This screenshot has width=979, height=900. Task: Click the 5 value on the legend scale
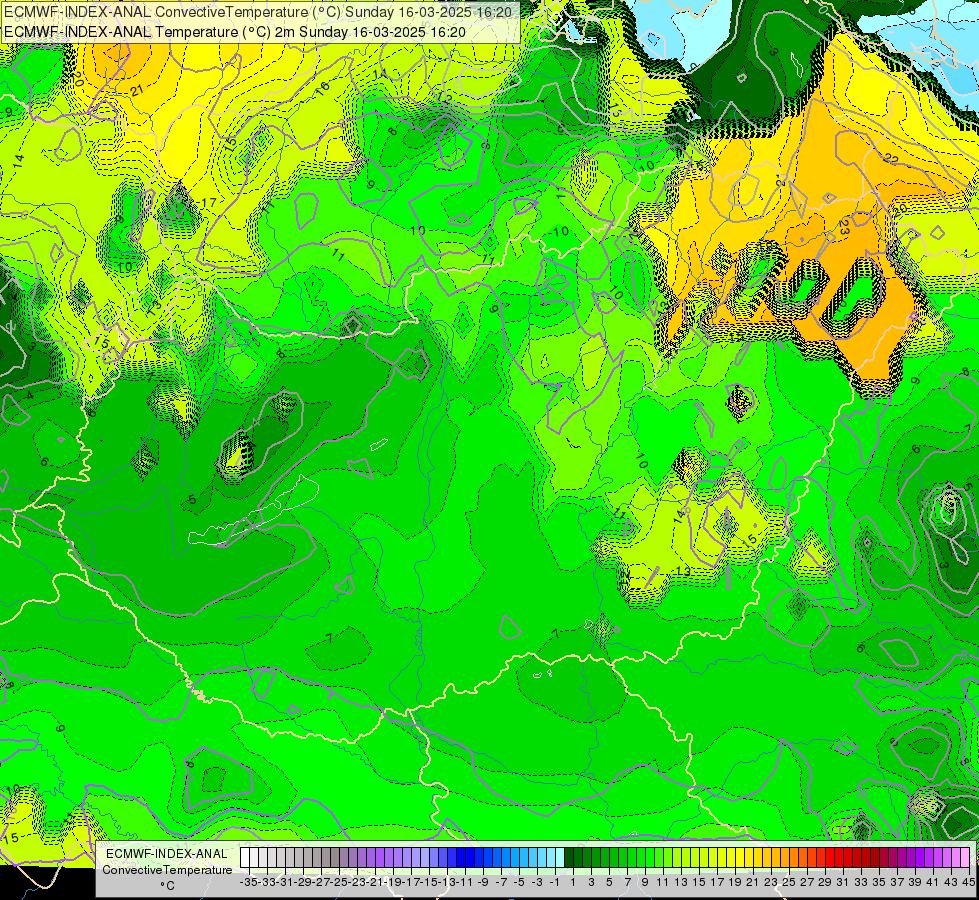(x=609, y=883)
